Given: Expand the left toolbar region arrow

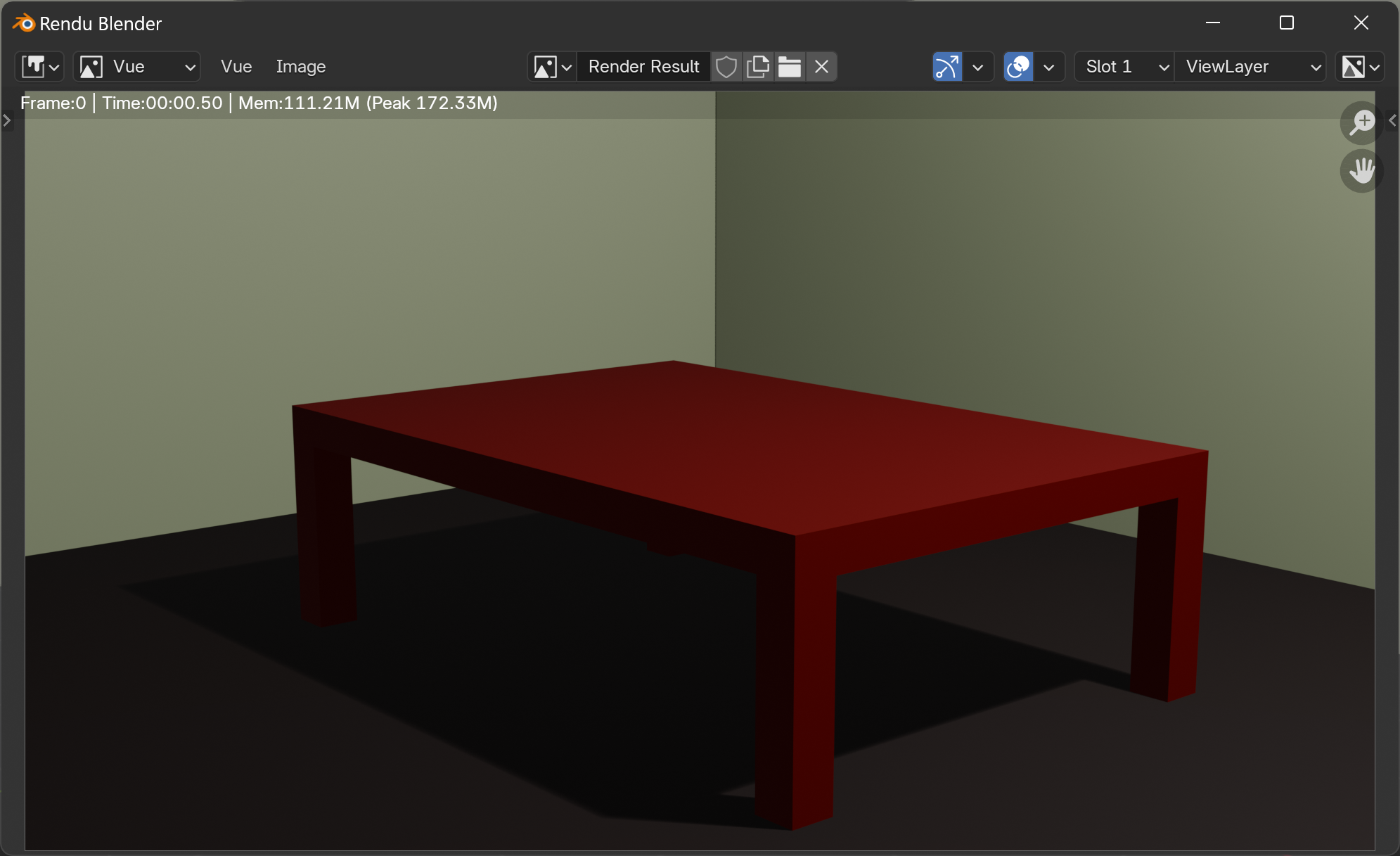Looking at the screenshot, I should [7, 120].
